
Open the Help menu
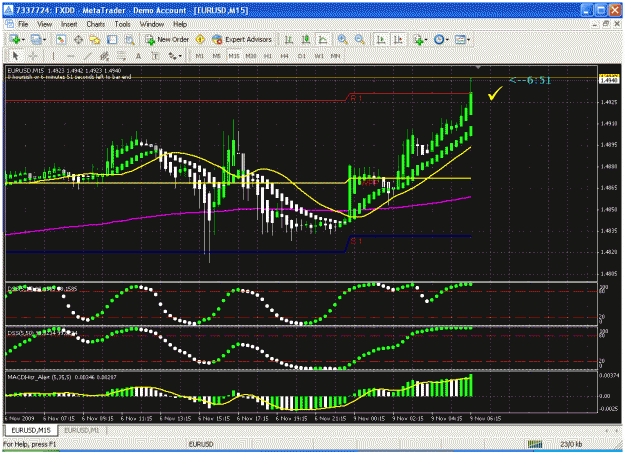click(180, 24)
